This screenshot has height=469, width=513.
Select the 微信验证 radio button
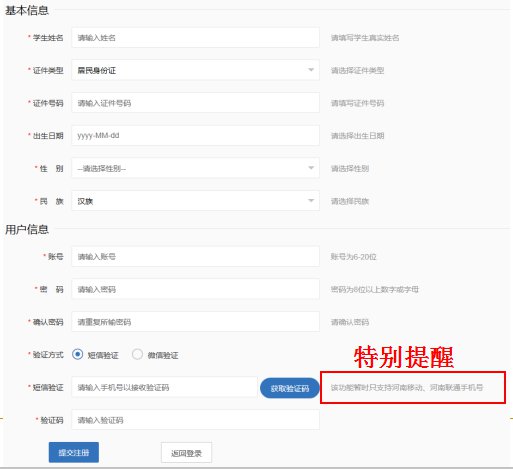coord(137,354)
